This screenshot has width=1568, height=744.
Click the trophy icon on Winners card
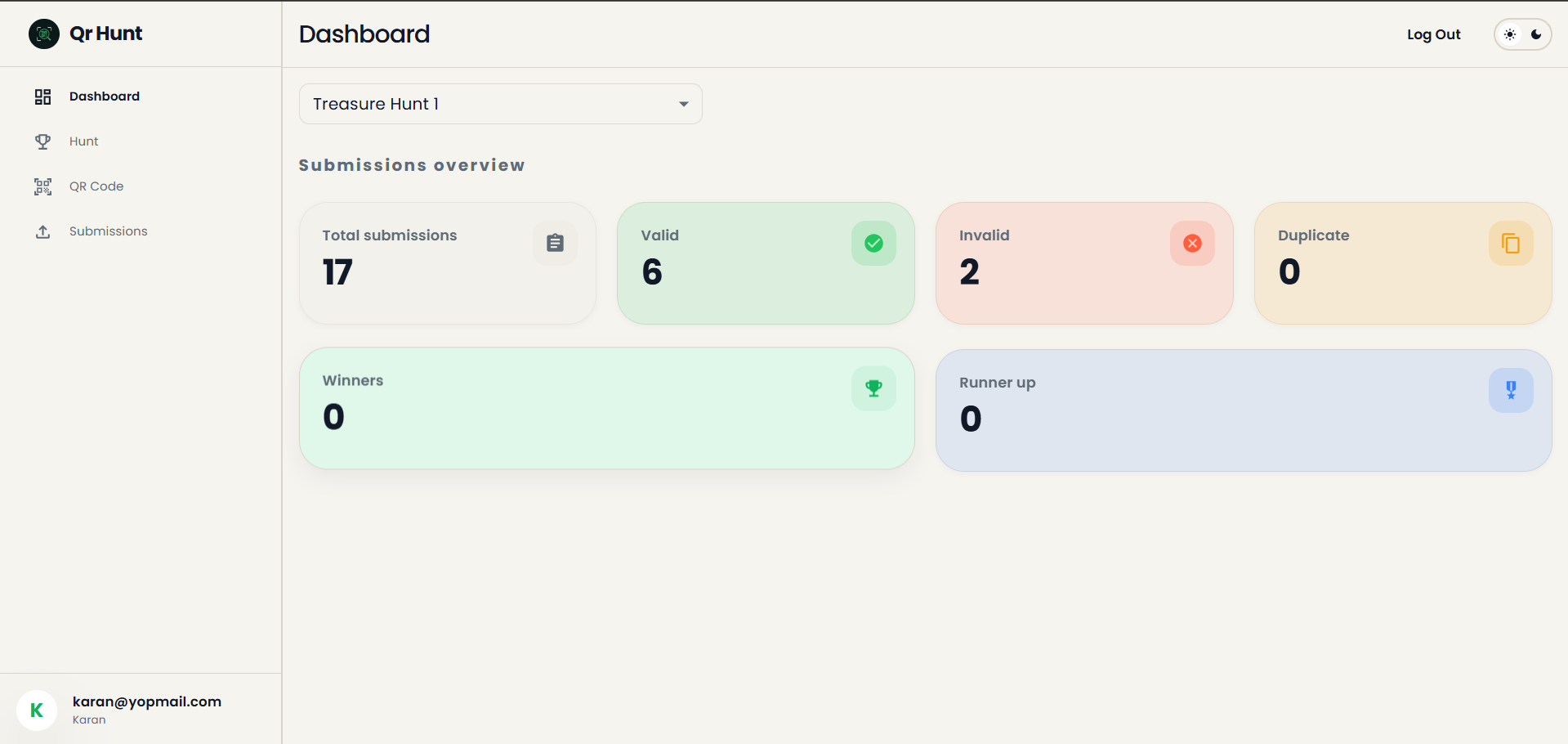(873, 388)
